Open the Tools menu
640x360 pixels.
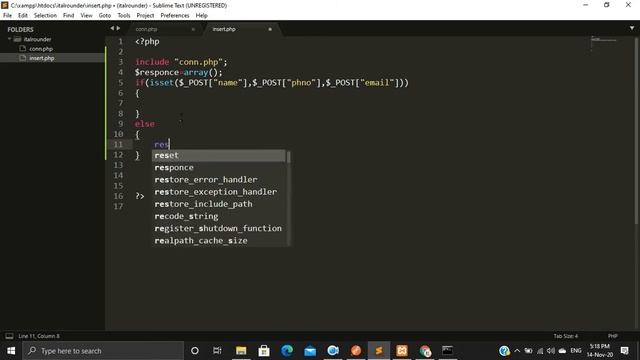click(124, 16)
